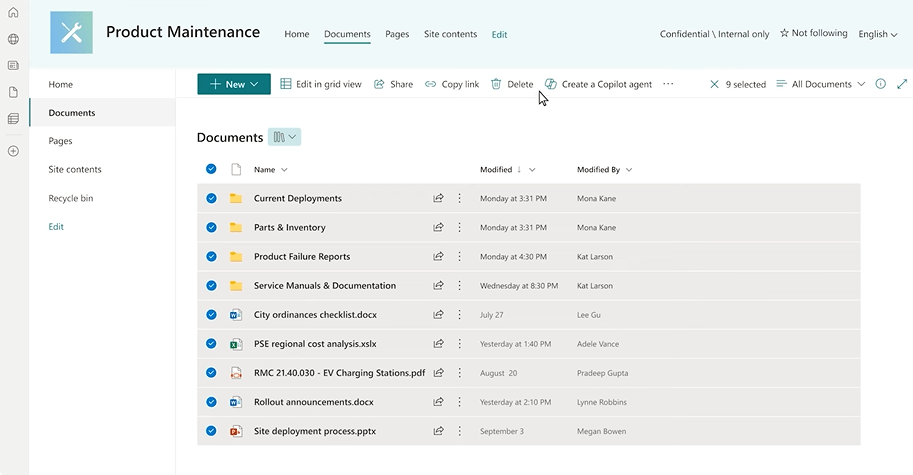Open the English language dropdown
The image size is (913, 475).
878,34
